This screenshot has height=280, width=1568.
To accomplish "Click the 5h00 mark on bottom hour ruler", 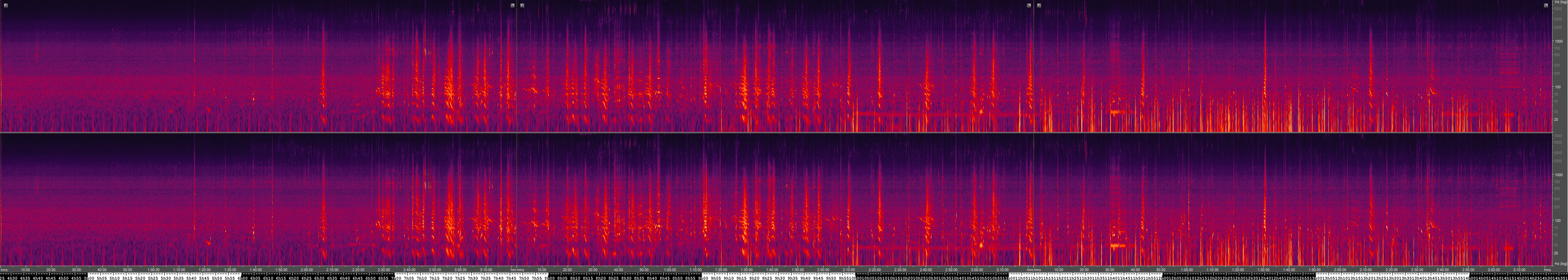I will coord(89,278).
